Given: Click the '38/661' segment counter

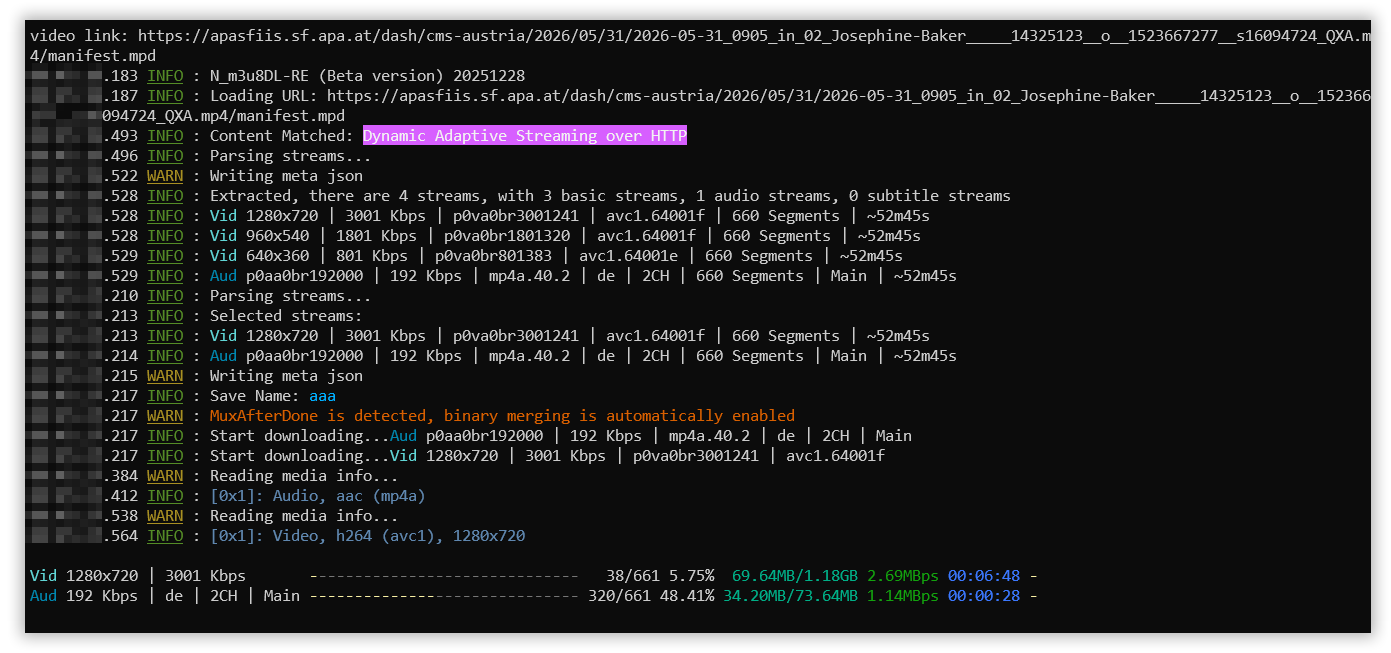Looking at the screenshot, I should click(x=633, y=576).
